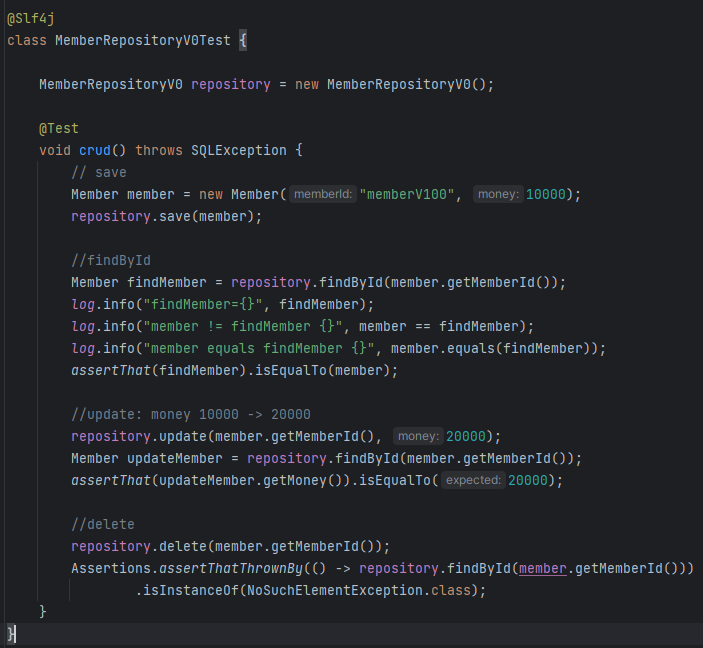Click the money: hint before 10000
The height and width of the screenshot is (648, 703).
pyautogui.click(x=498, y=194)
